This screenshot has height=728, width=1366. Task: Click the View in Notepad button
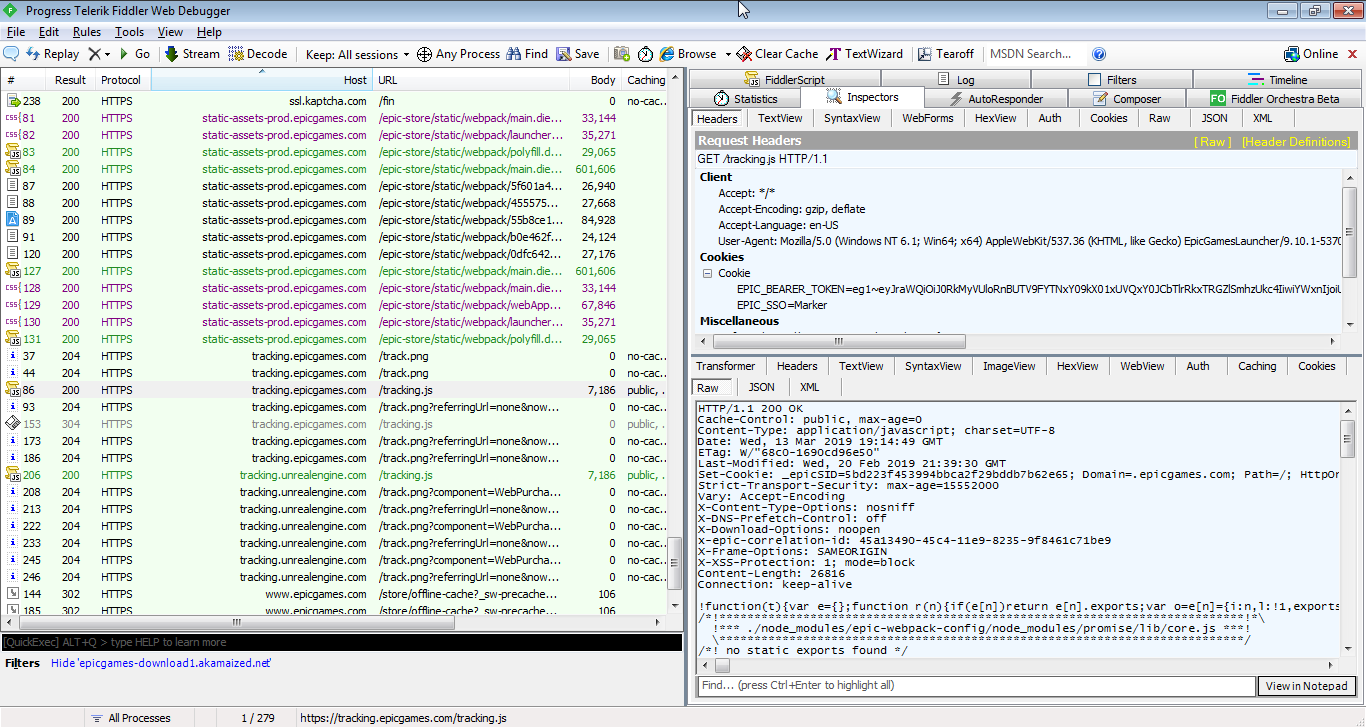[x=1307, y=686]
